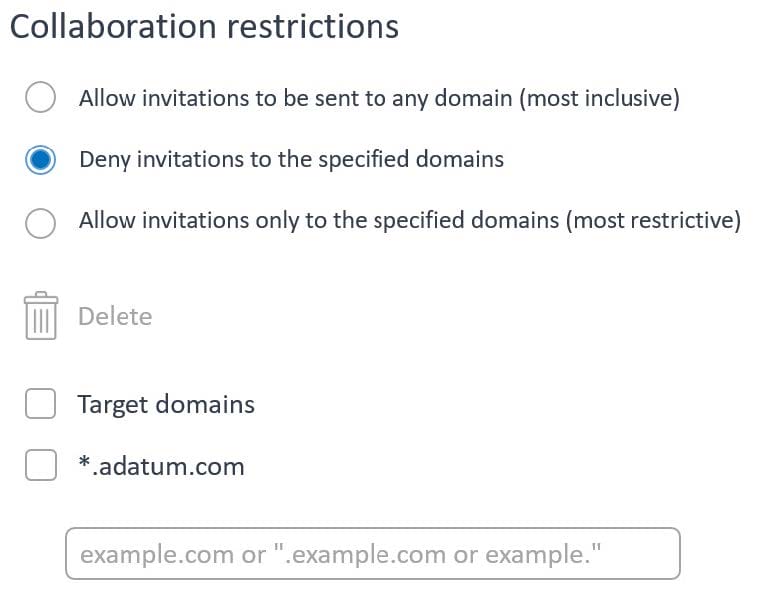Screen dimensions: 758x594
Task: Select 'Deny invitations to the specified domains' radio
Action: click(41, 159)
